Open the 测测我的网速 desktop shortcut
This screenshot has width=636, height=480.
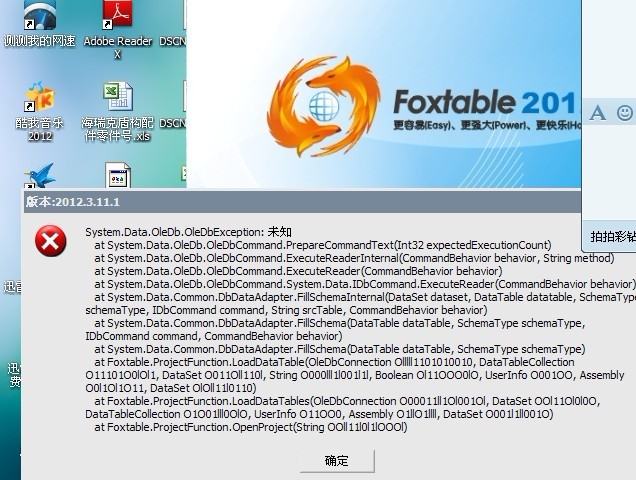(39, 24)
